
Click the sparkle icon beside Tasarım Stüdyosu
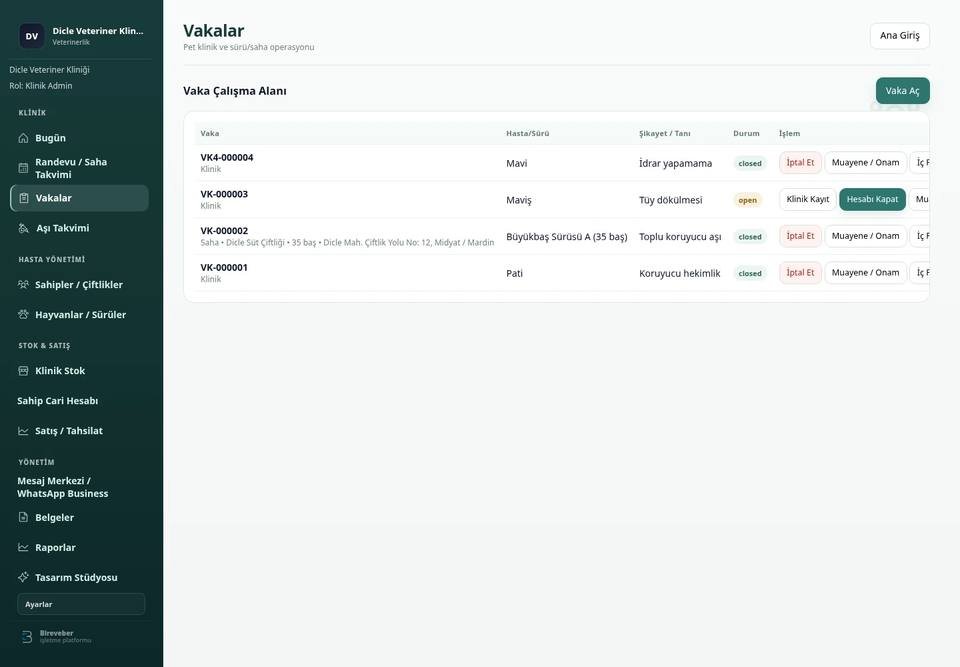coord(23,577)
